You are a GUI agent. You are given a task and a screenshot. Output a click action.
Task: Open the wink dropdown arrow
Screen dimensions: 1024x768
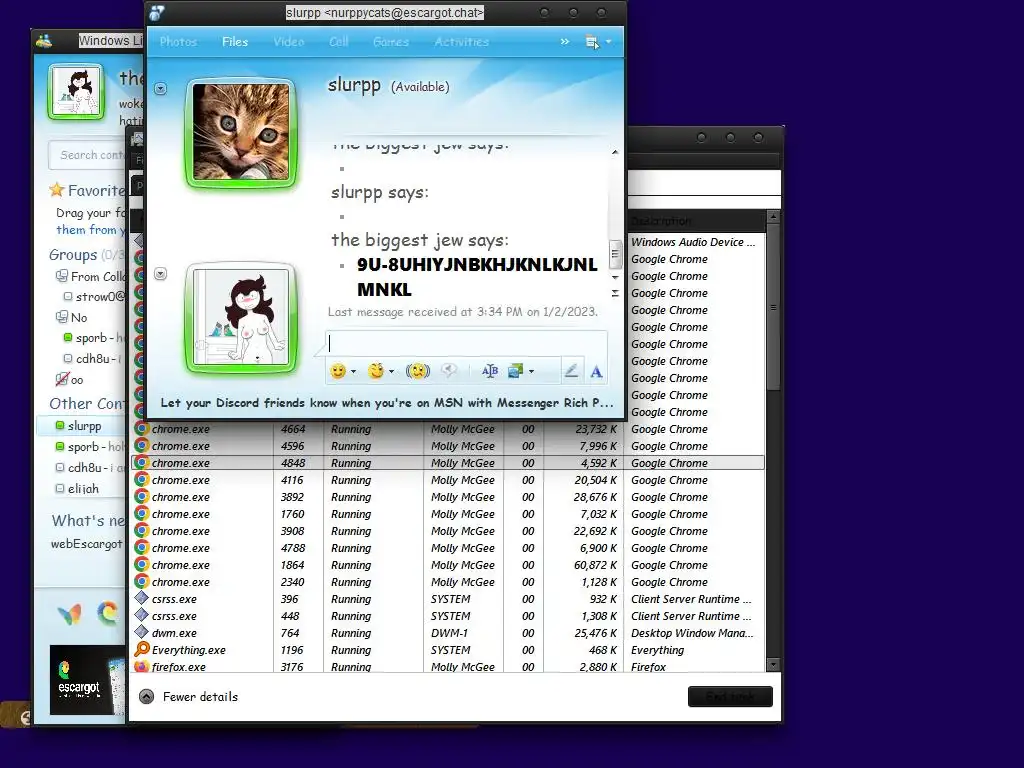pos(391,372)
